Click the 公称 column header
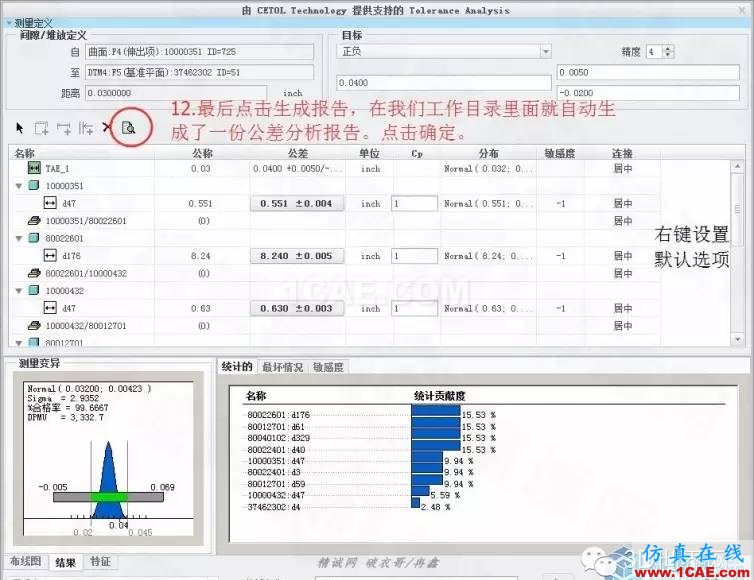Screen dimensions: 754x580 tap(202, 153)
